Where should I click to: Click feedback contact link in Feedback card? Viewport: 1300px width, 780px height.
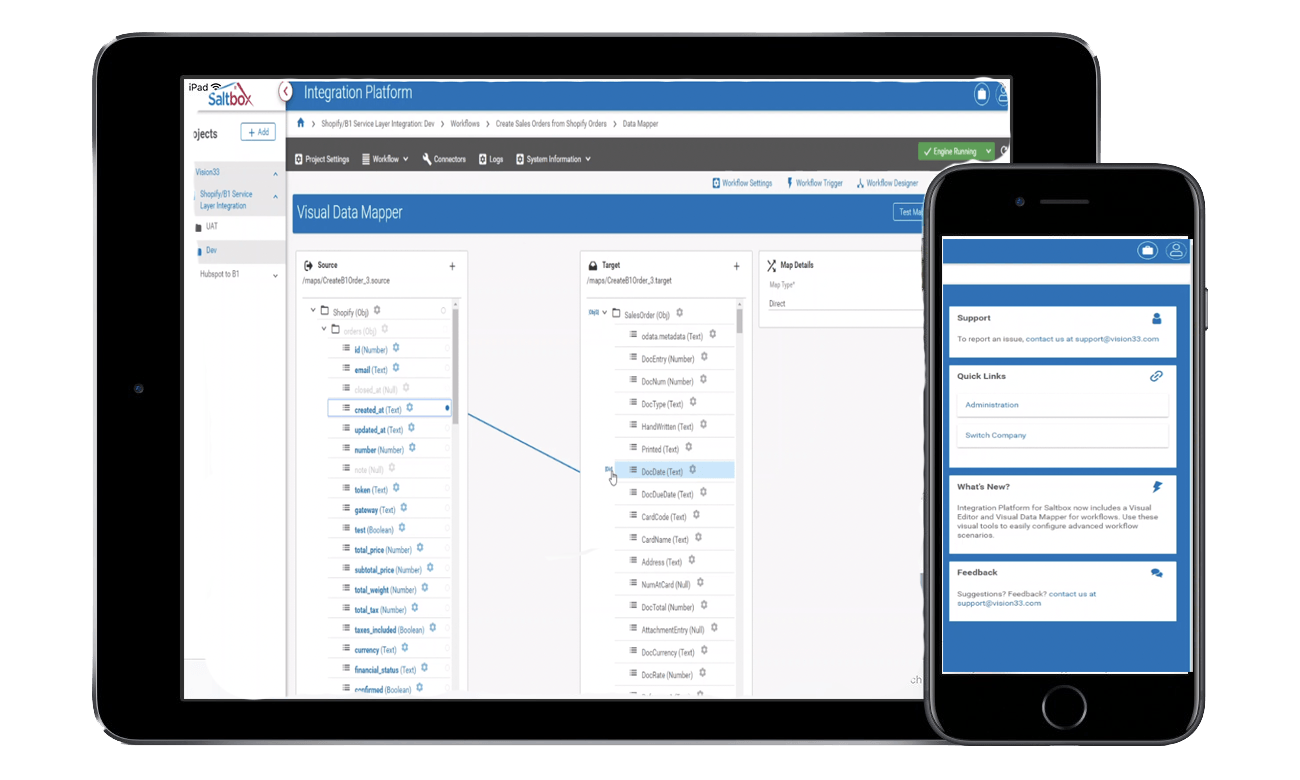click(x=1026, y=599)
